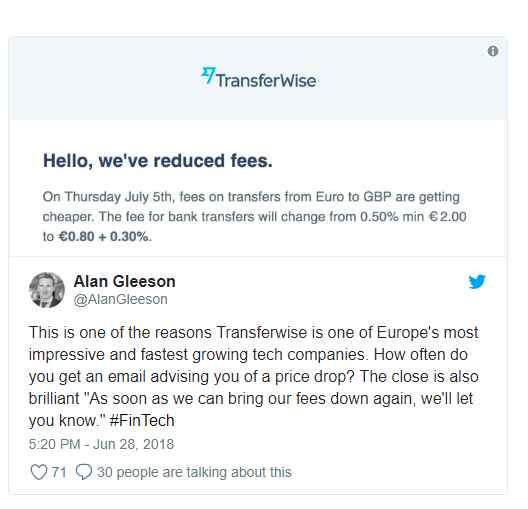Click the tweet body text about Transferwise
This screenshot has width=528, height=509.
[254, 376]
